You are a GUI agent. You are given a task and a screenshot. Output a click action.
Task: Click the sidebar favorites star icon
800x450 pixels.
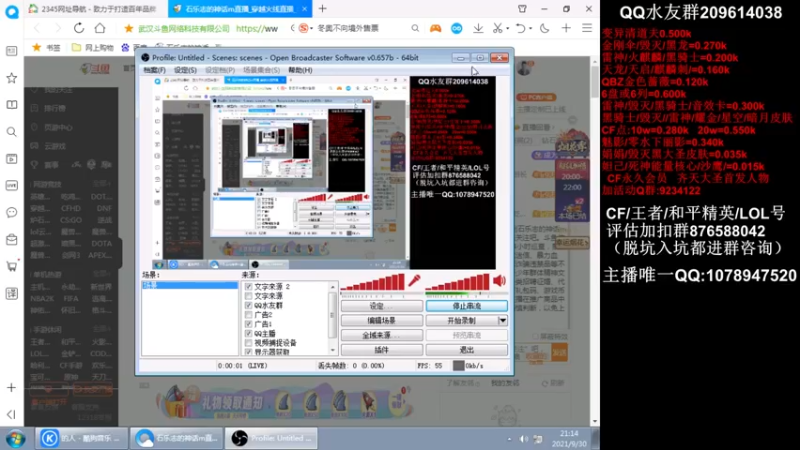point(11,78)
